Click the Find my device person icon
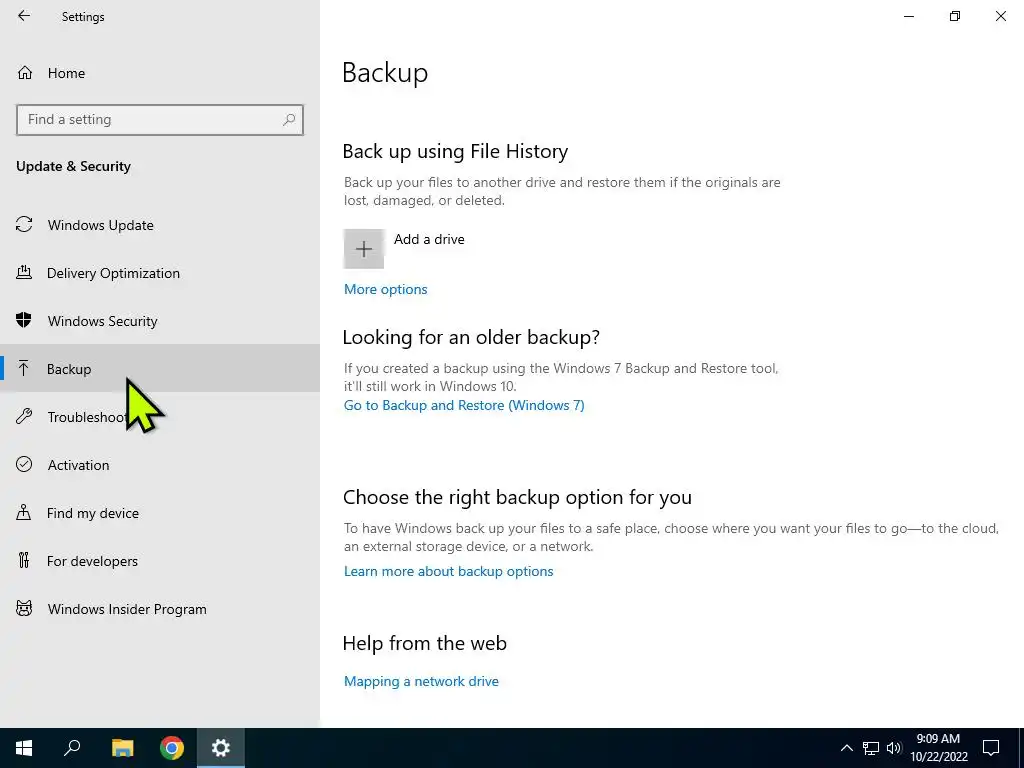This screenshot has height=768, width=1024. 24,512
